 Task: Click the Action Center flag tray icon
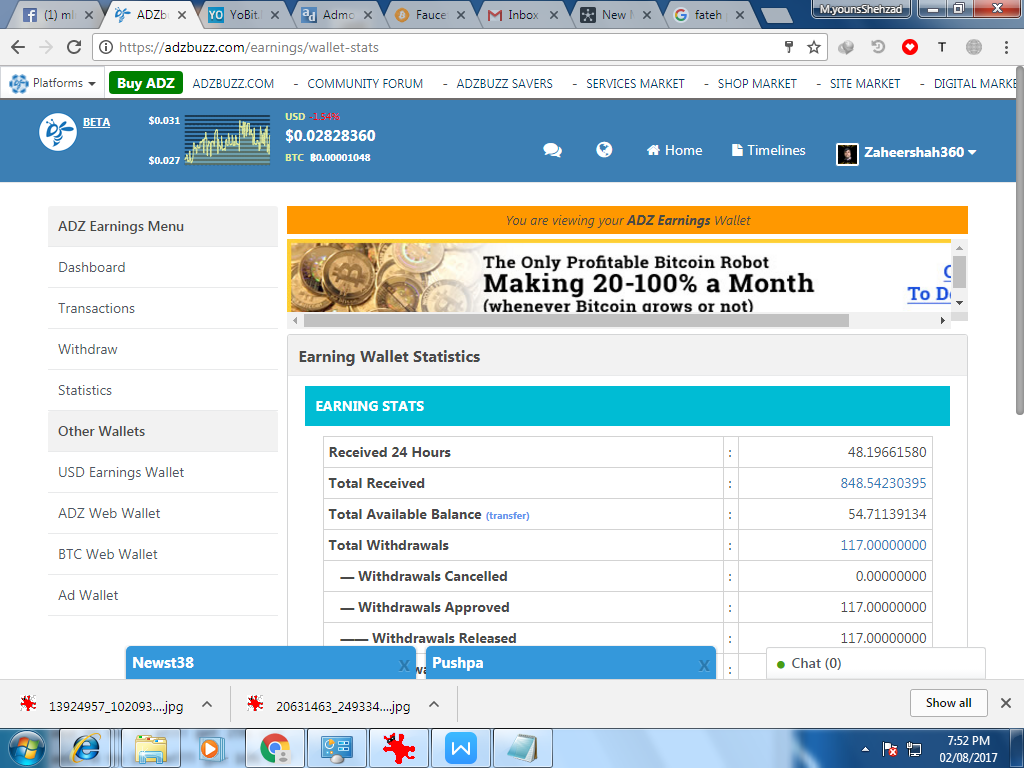[889, 748]
